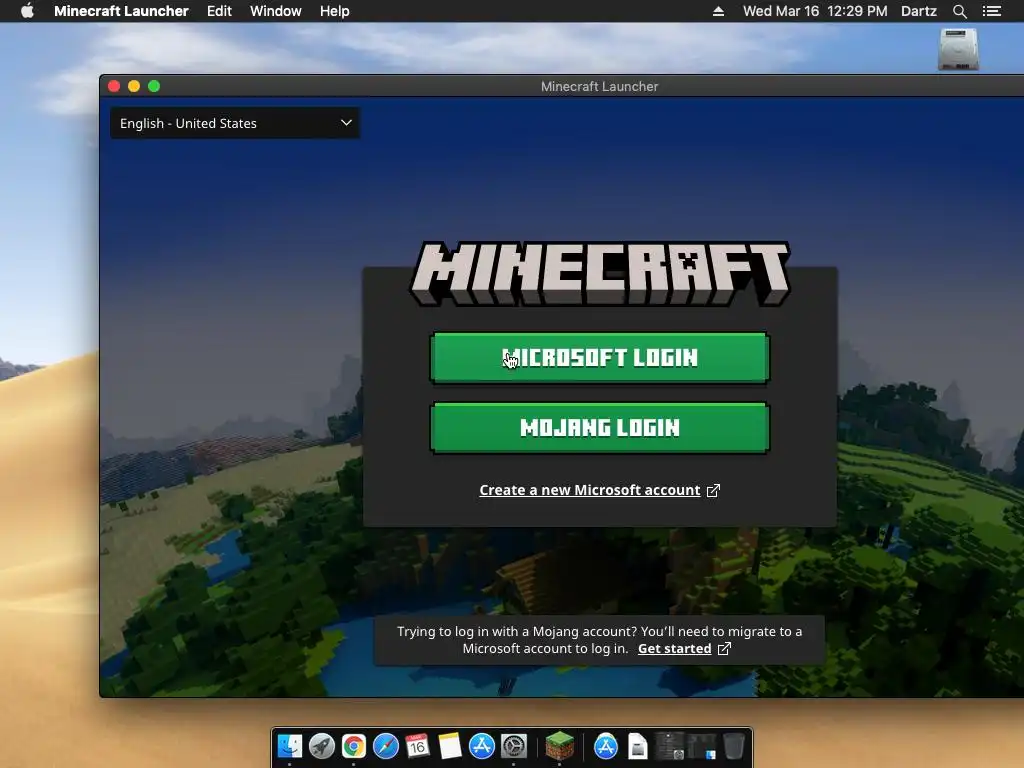The width and height of the screenshot is (1024, 768).
Task: Open App Store next to Notes in Dock
Action: pyautogui.click(x=481, y=746)
